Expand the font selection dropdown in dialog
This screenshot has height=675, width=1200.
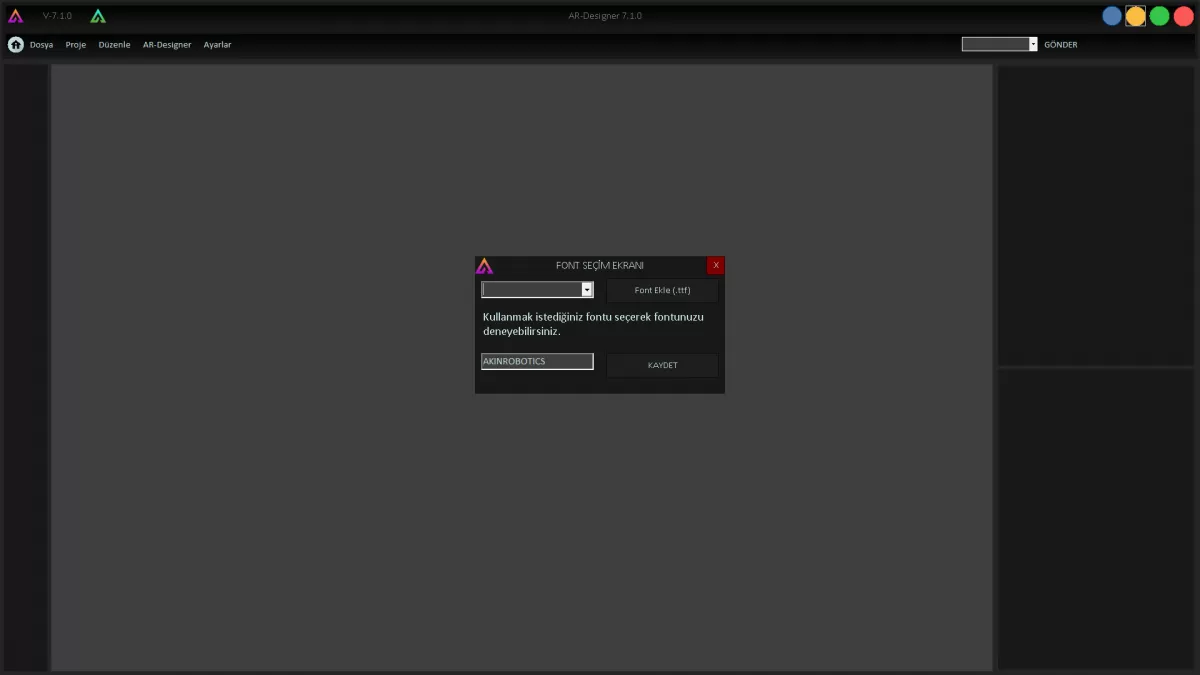click(x=587, y=290)
